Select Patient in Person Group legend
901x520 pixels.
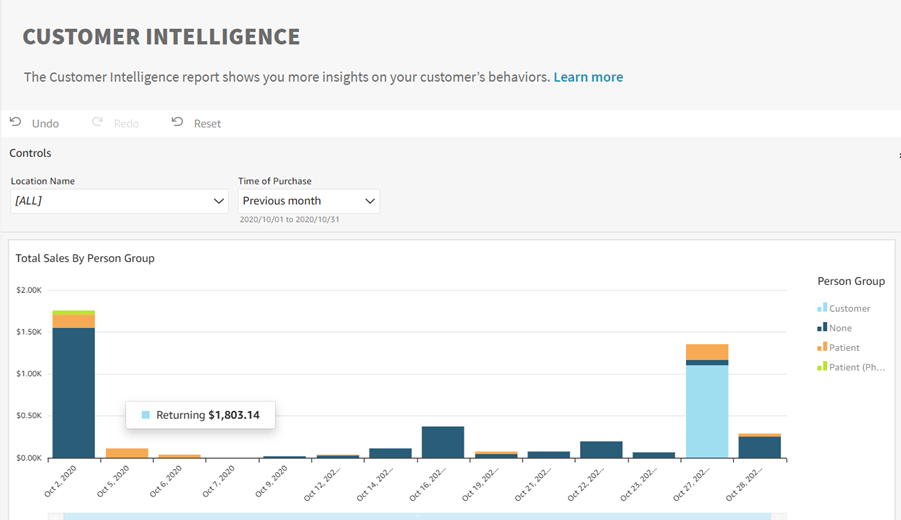tap(838, 347)
